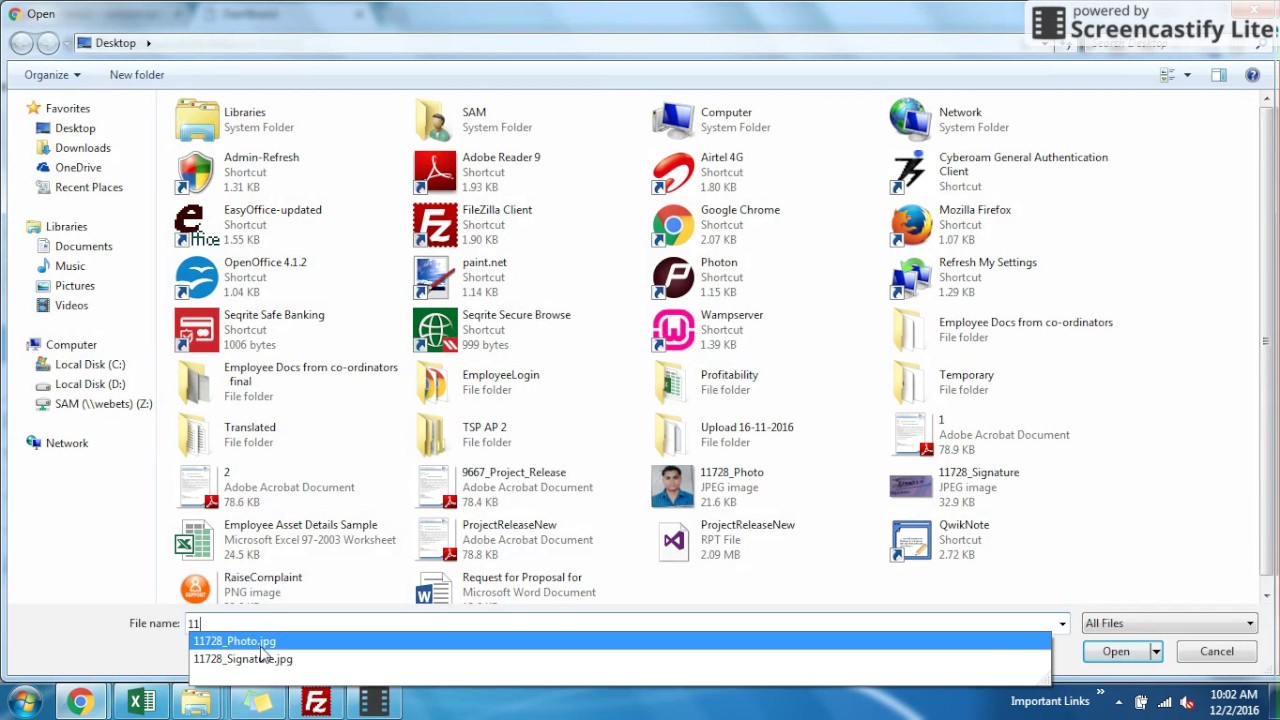Open Local Disk (C:) in navigation pane
Image resolution: width=1280 pixels, height=720 pixels.
[x=90, y=365]
